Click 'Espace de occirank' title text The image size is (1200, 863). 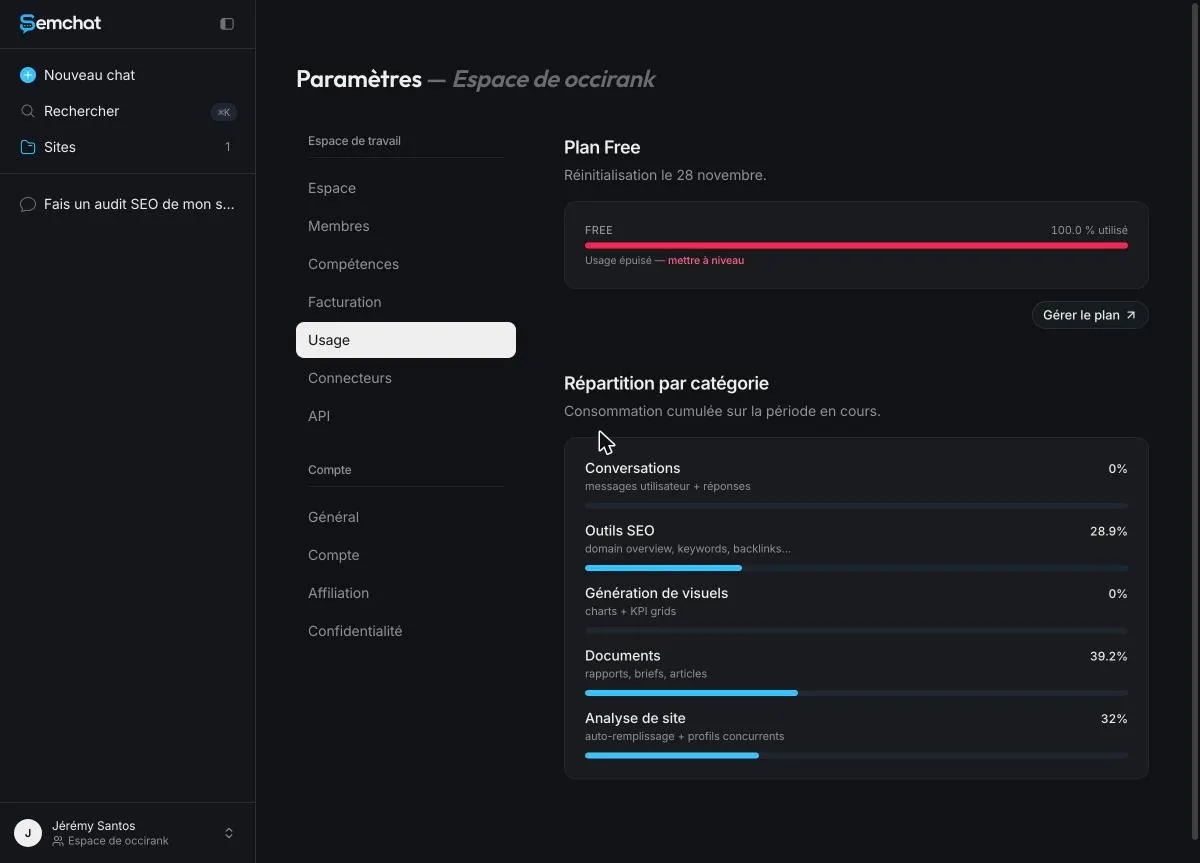(x=554, y=79)
